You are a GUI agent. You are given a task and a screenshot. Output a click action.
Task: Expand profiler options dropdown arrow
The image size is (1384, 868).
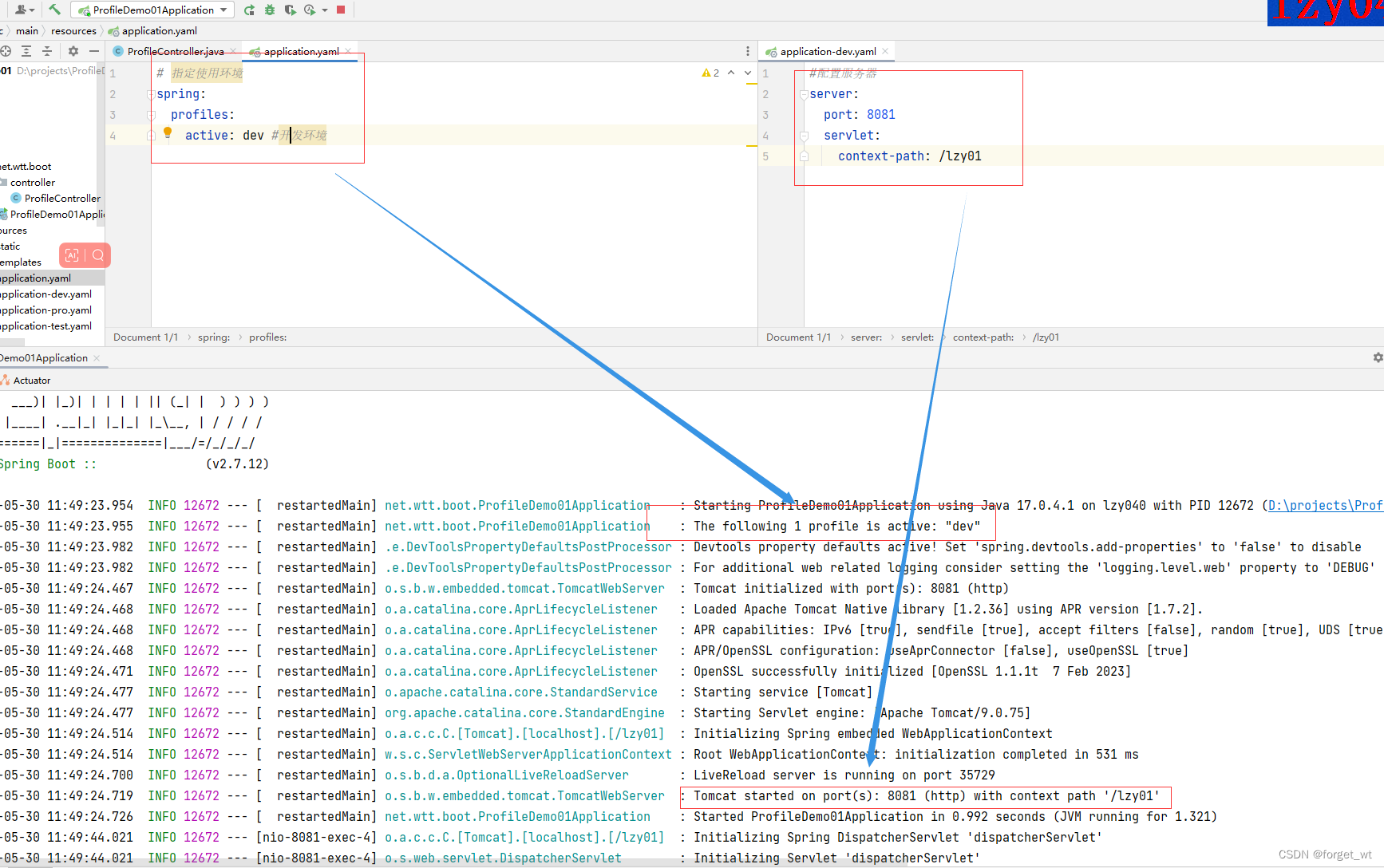[x=325, y=10]
